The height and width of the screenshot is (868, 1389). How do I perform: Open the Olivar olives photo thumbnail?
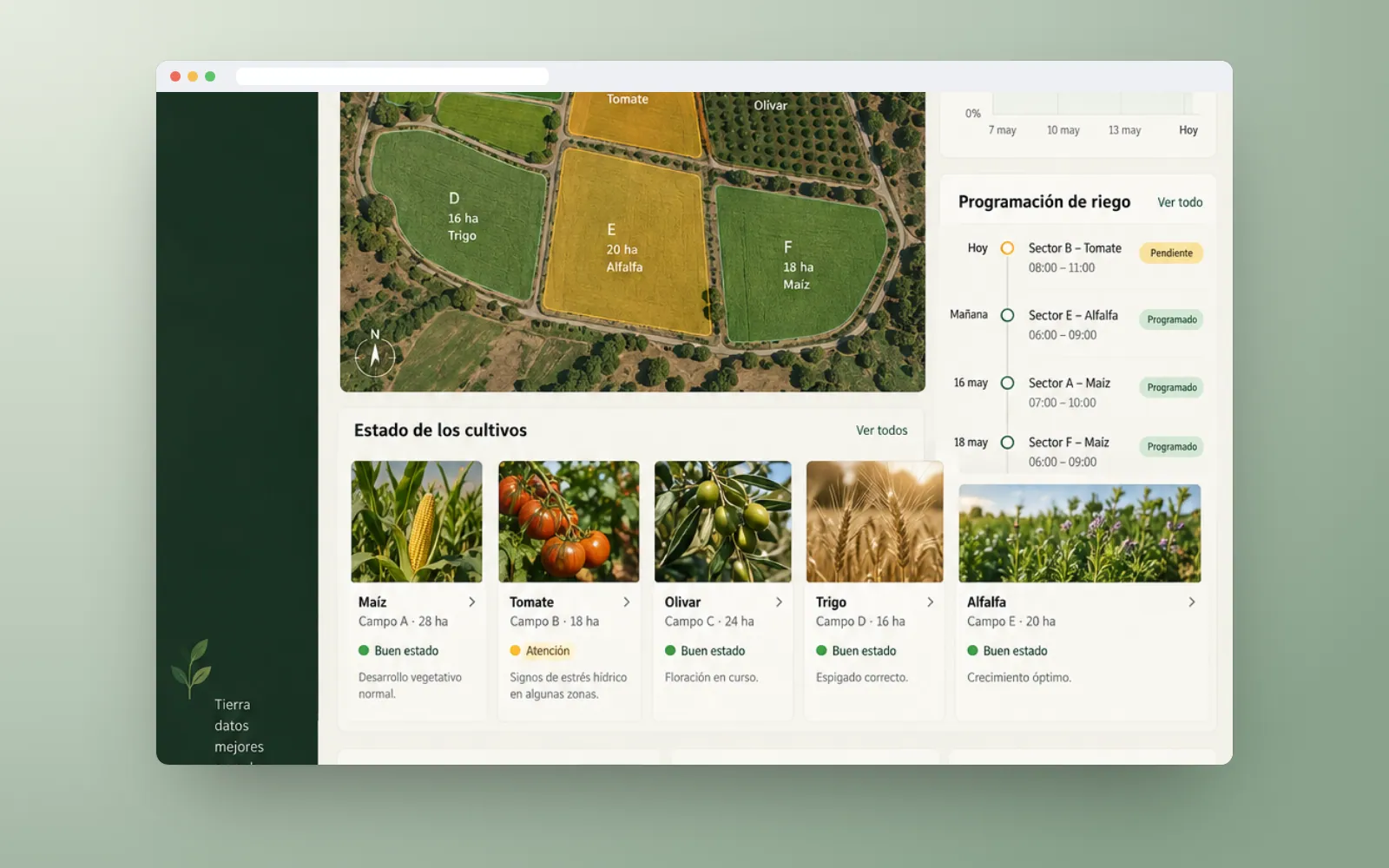click(x=723, y=522)
